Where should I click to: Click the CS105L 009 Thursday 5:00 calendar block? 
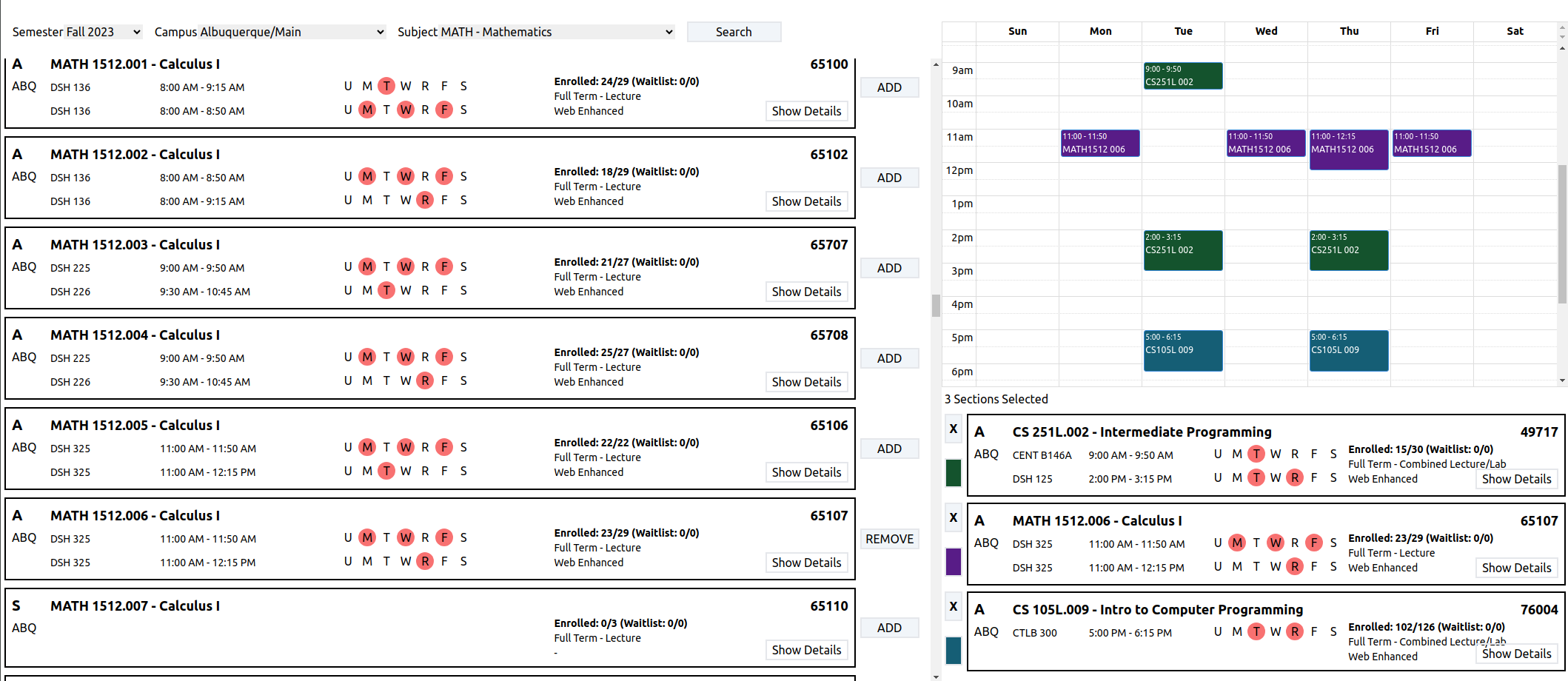pos(1348,350)
